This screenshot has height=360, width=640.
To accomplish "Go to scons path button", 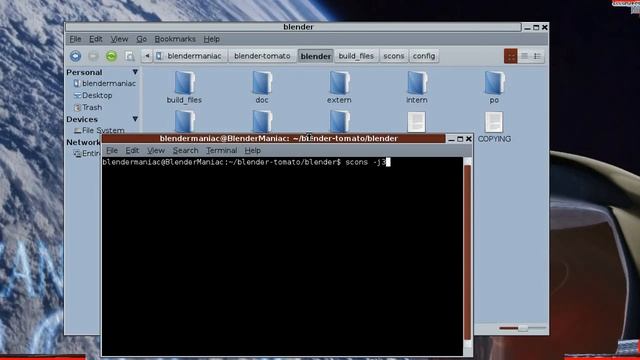I will coord(393,56).
